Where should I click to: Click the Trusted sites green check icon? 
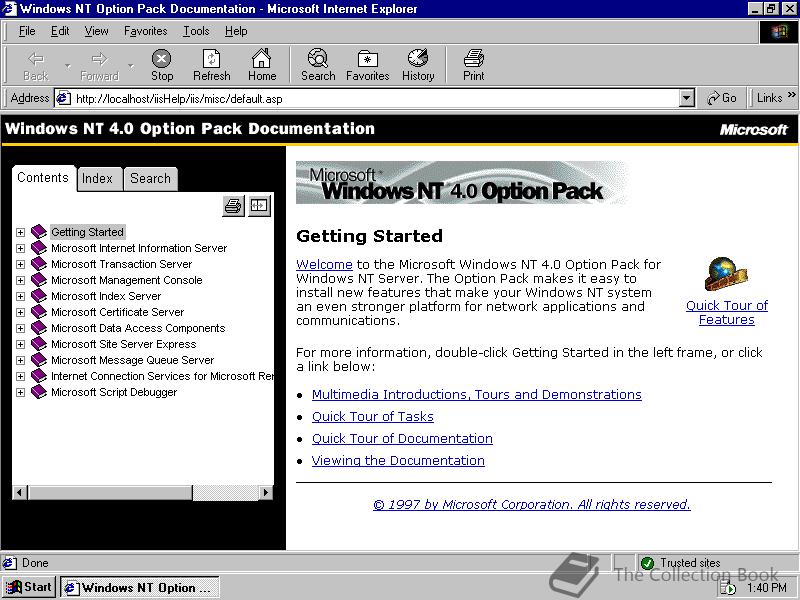647,563
